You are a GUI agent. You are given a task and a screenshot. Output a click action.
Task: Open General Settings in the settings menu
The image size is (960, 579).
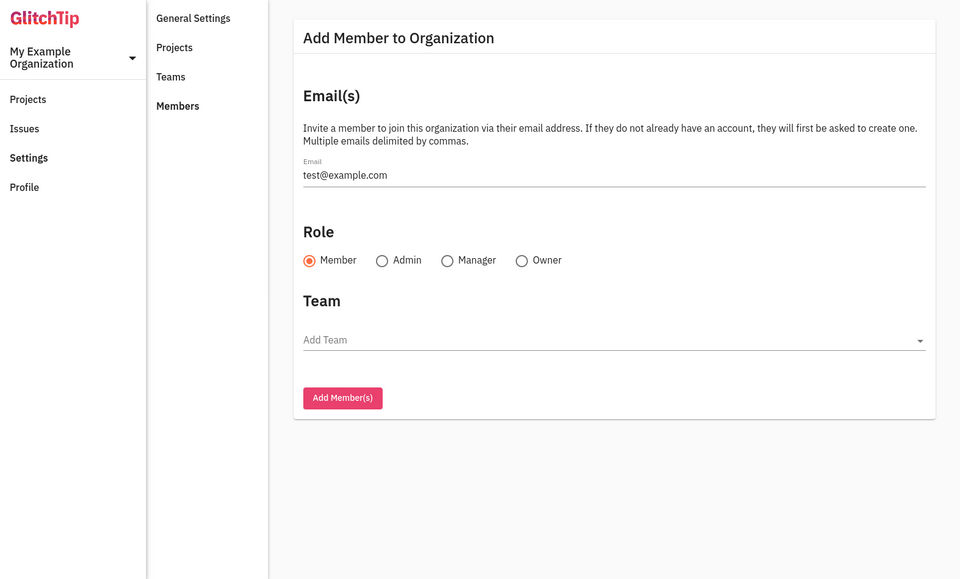point(193,19)
